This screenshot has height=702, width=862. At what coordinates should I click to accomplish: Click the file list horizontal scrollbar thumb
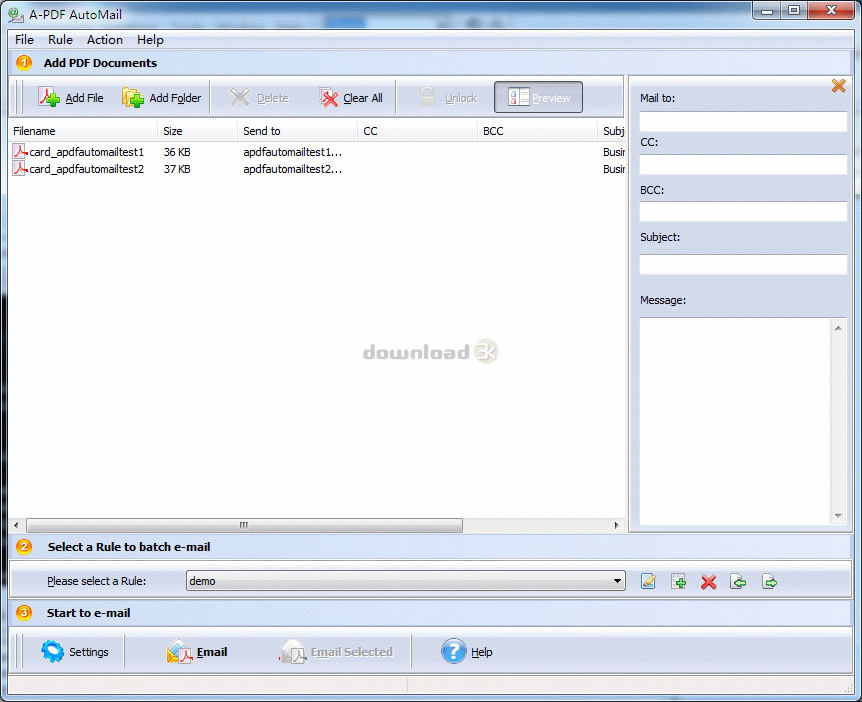245,526
